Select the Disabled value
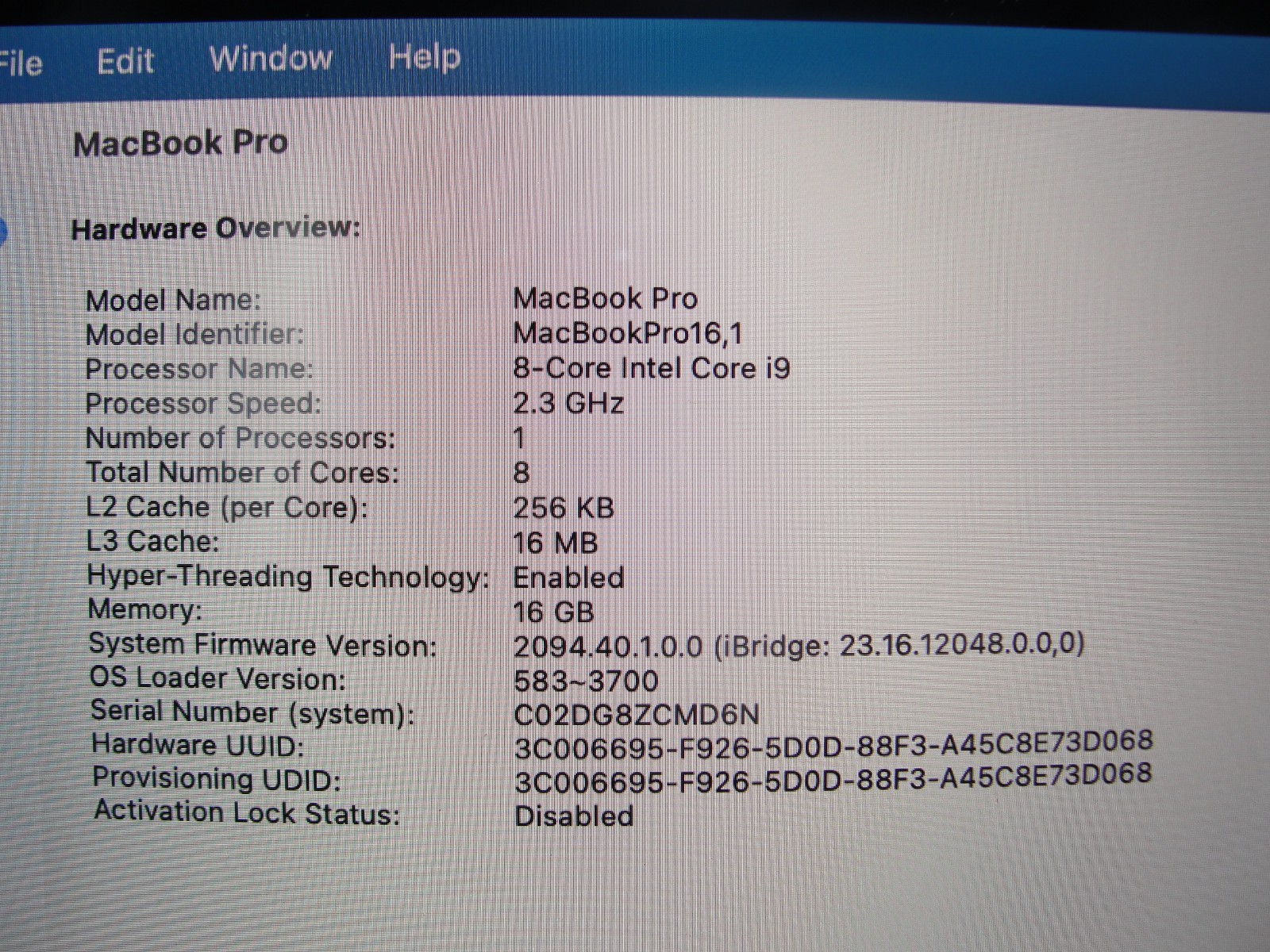 pyautogui.click(x=575, y=816)
